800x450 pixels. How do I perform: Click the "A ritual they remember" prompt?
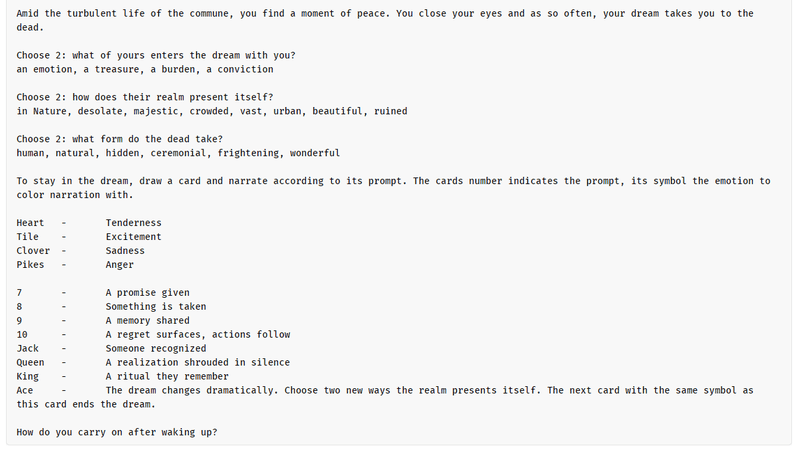pyautogui.click(x=167, y=377)
